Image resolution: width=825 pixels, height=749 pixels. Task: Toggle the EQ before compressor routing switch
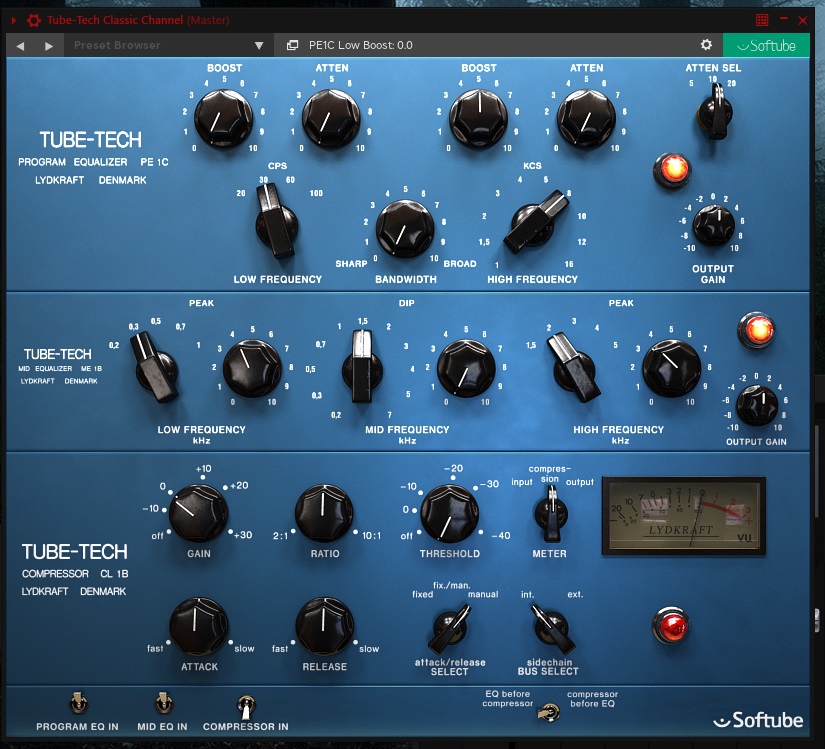[548, 713]
